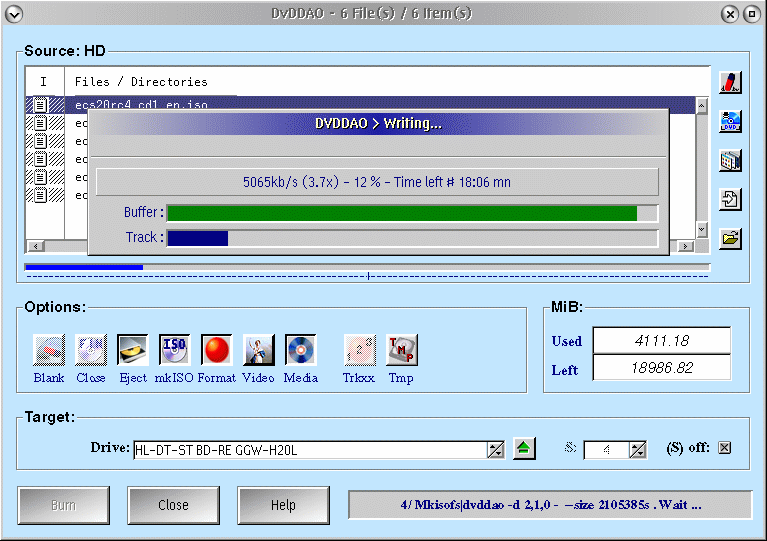Click the Mkisofs|dvddao status message

click(x=550, y=505)
